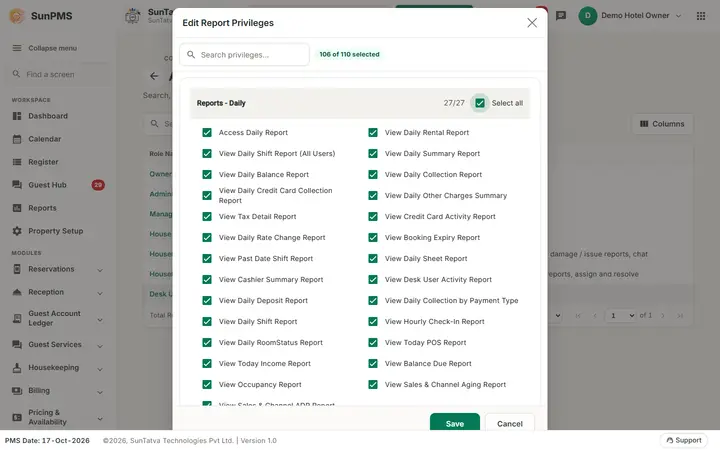Open the Calendar icon in sidebar
The width and height of the screenshot is (720, 450).
coord(17,139)
